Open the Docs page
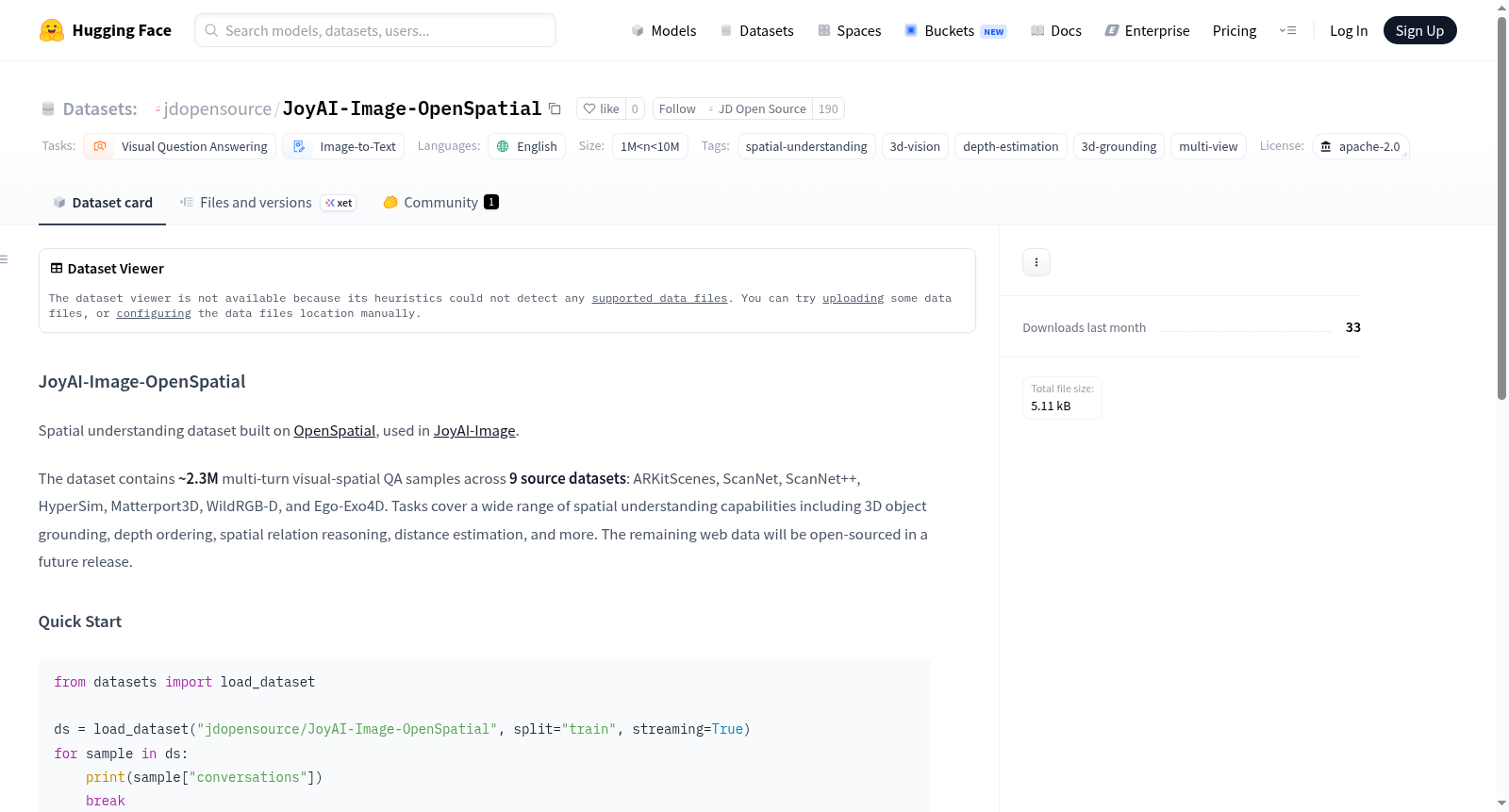1509x812 pixels. click(1056, 30)
